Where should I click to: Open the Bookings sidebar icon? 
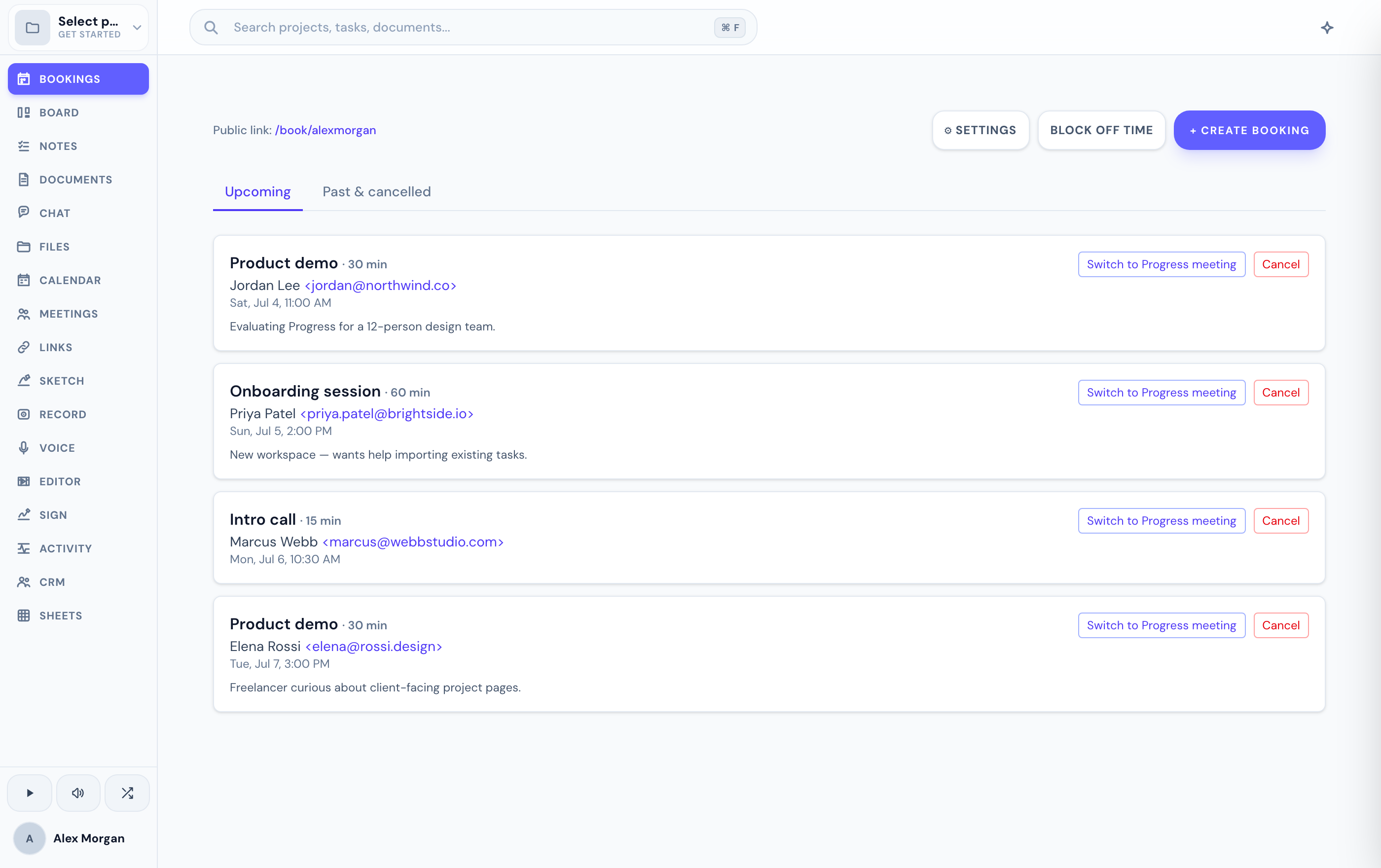click(x=24, y=79)
